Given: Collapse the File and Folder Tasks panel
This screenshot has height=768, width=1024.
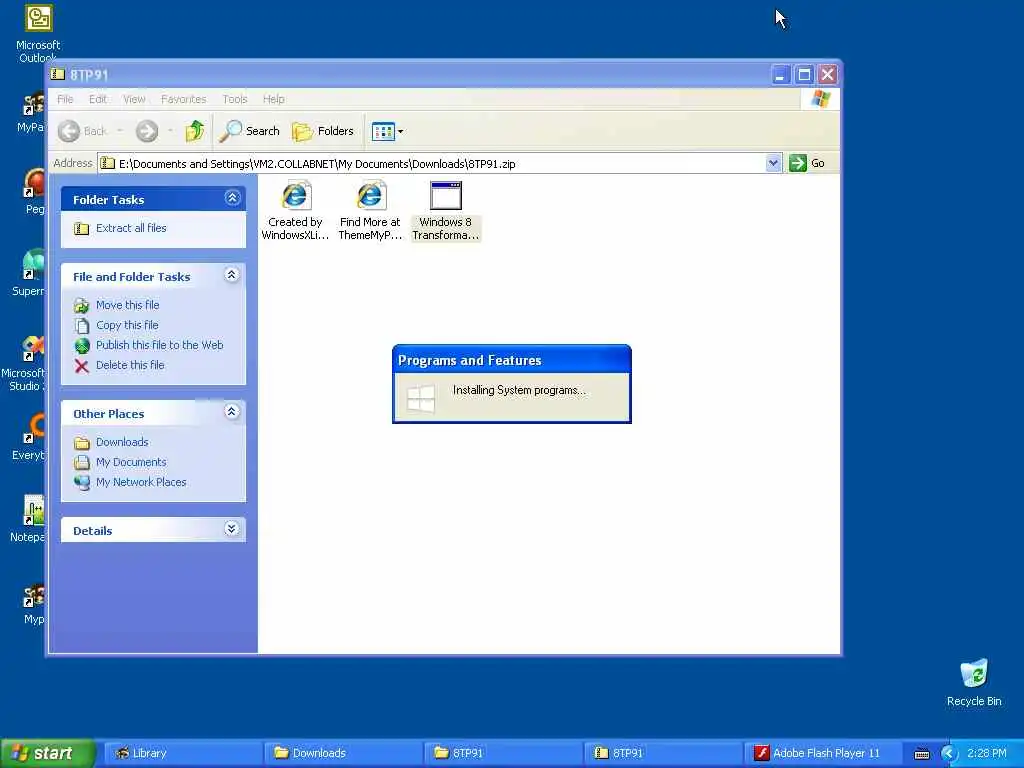Looking at the screenshot, I should [231, 275].
